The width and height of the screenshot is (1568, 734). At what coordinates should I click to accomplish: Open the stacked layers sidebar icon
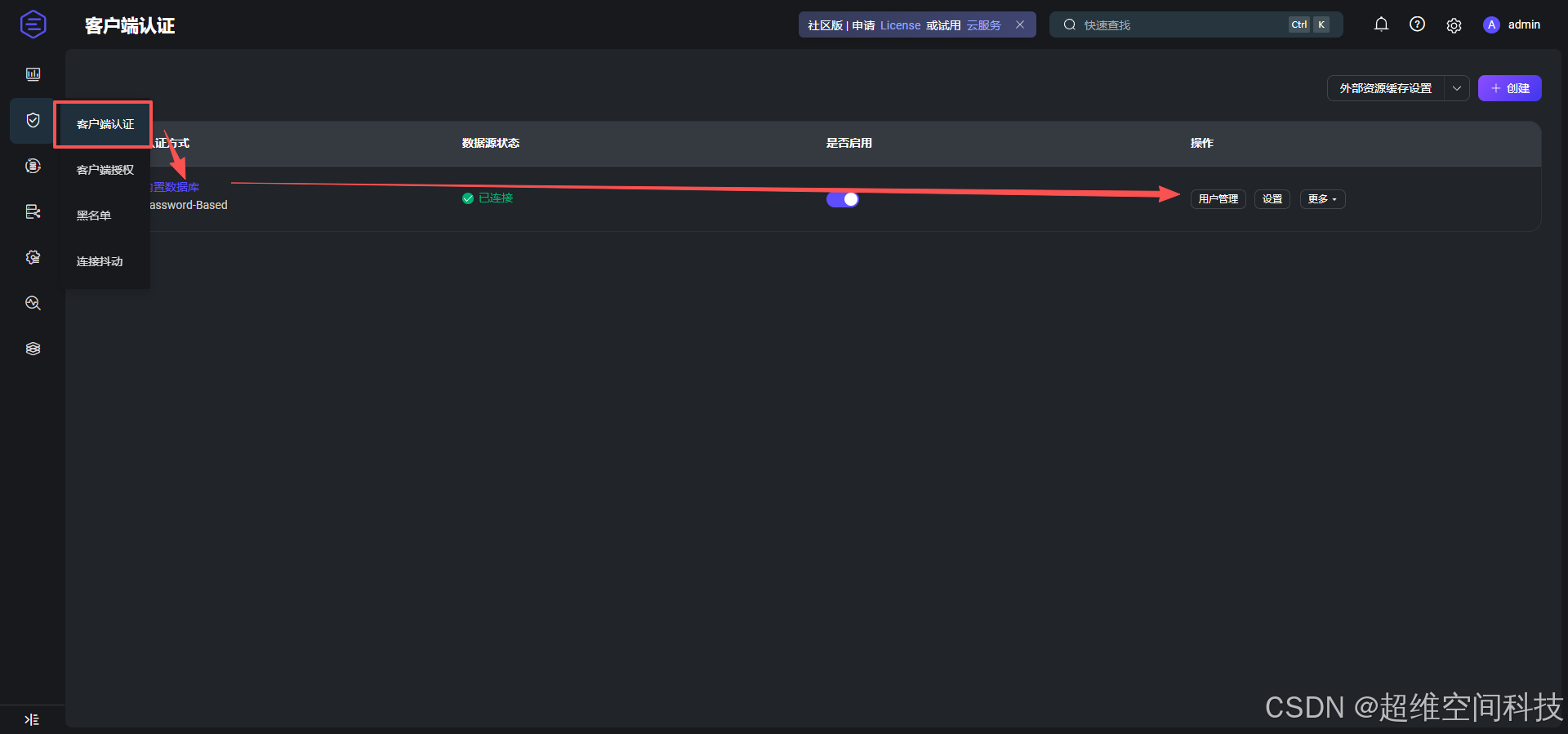pos(33,349)
